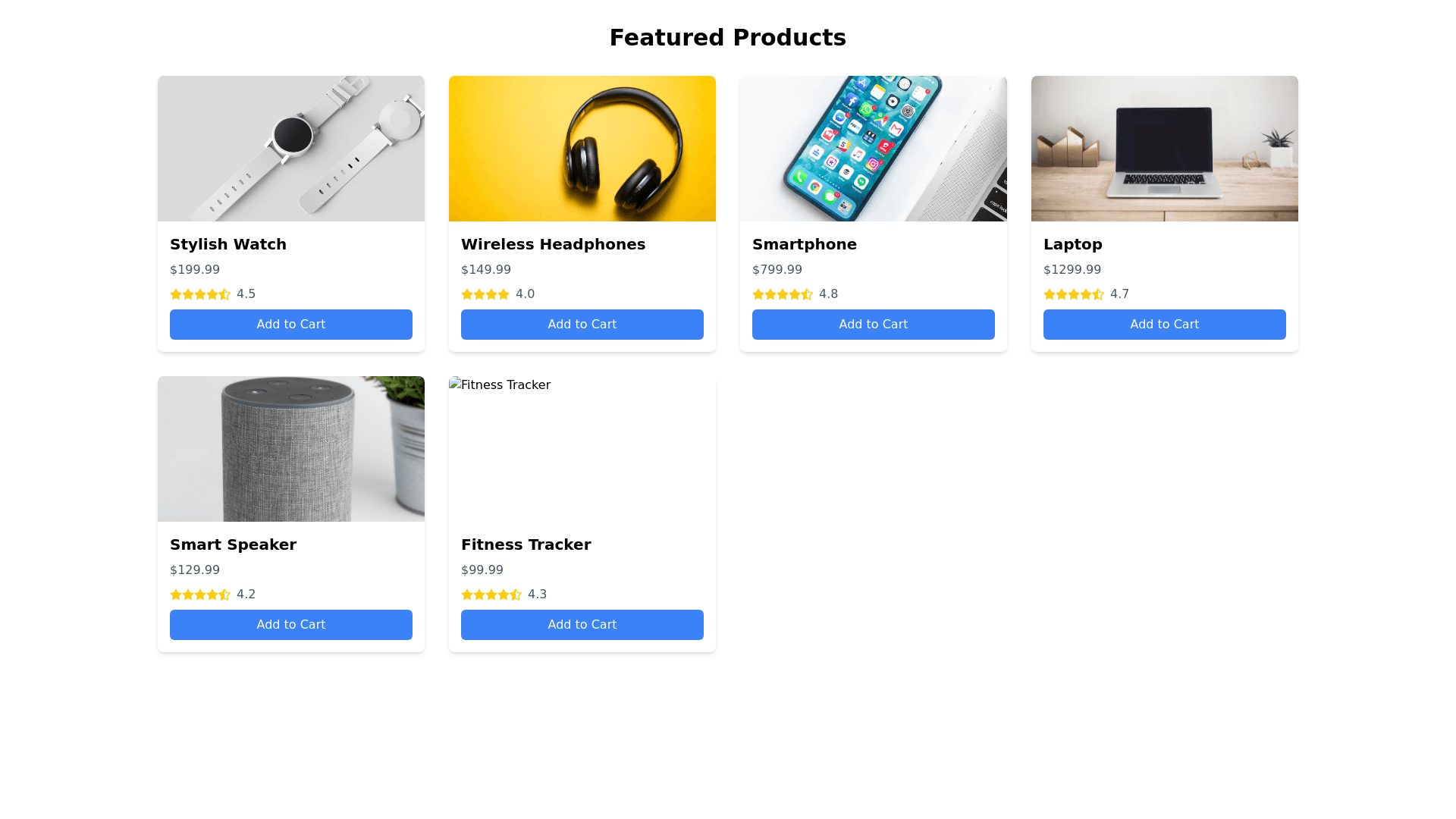Screen dimensions: 1456x819
Task: Add Fitness Tracker to cart
Action: pyautogui.click(x=582, y=625)
